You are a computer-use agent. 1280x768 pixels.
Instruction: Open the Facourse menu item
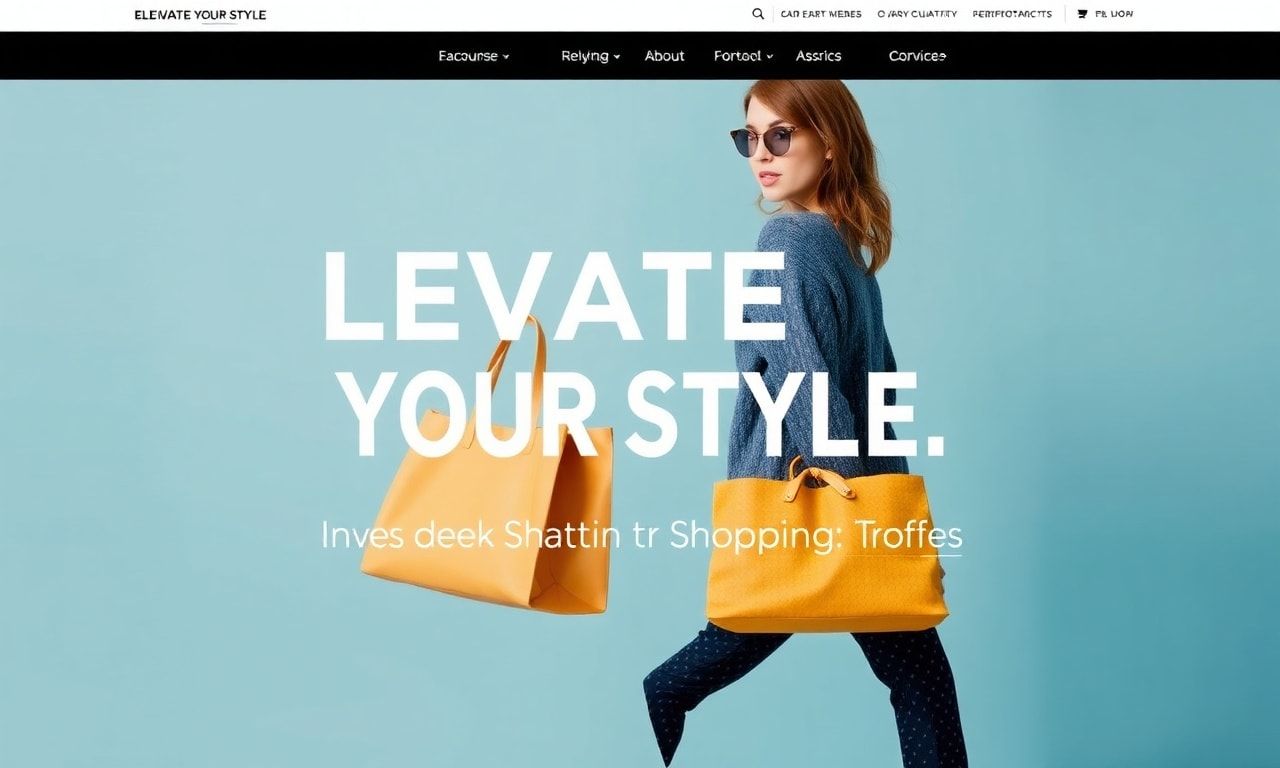pos(468,56)
